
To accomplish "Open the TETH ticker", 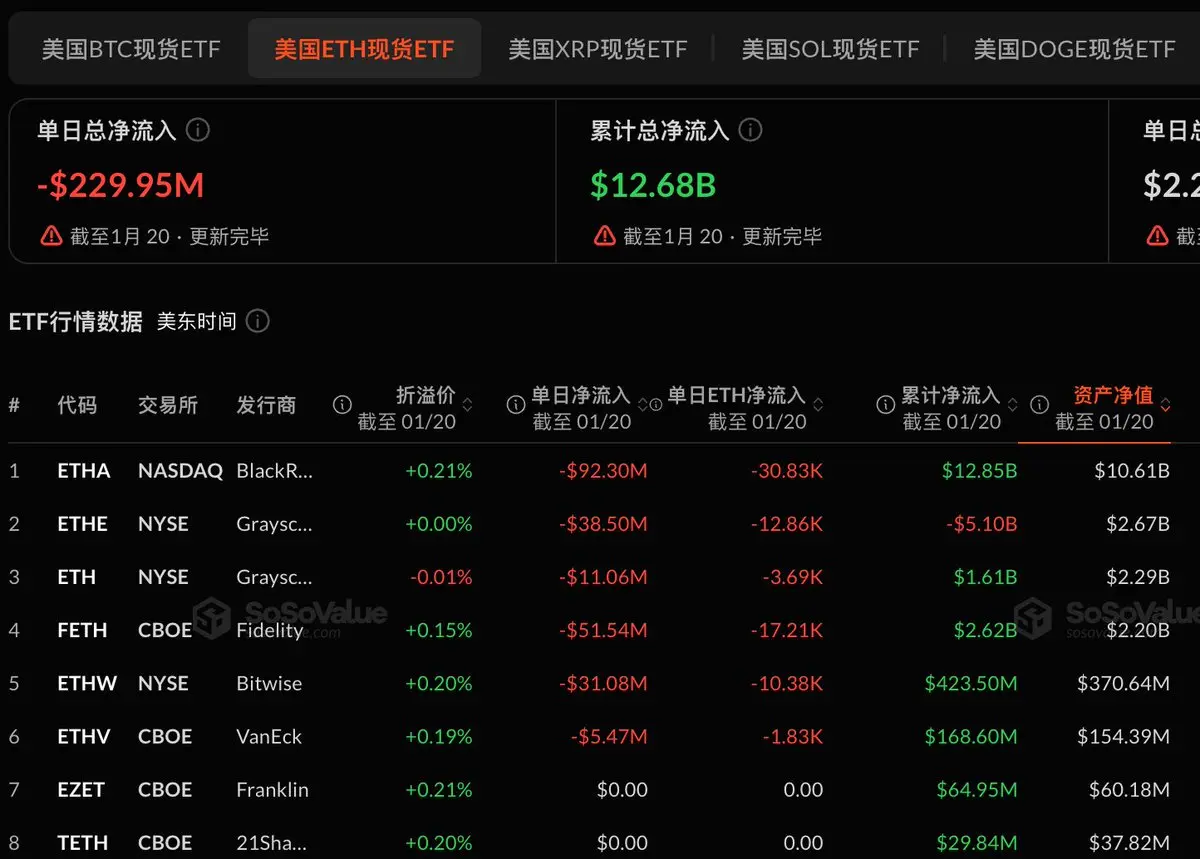I will (82, 843).
